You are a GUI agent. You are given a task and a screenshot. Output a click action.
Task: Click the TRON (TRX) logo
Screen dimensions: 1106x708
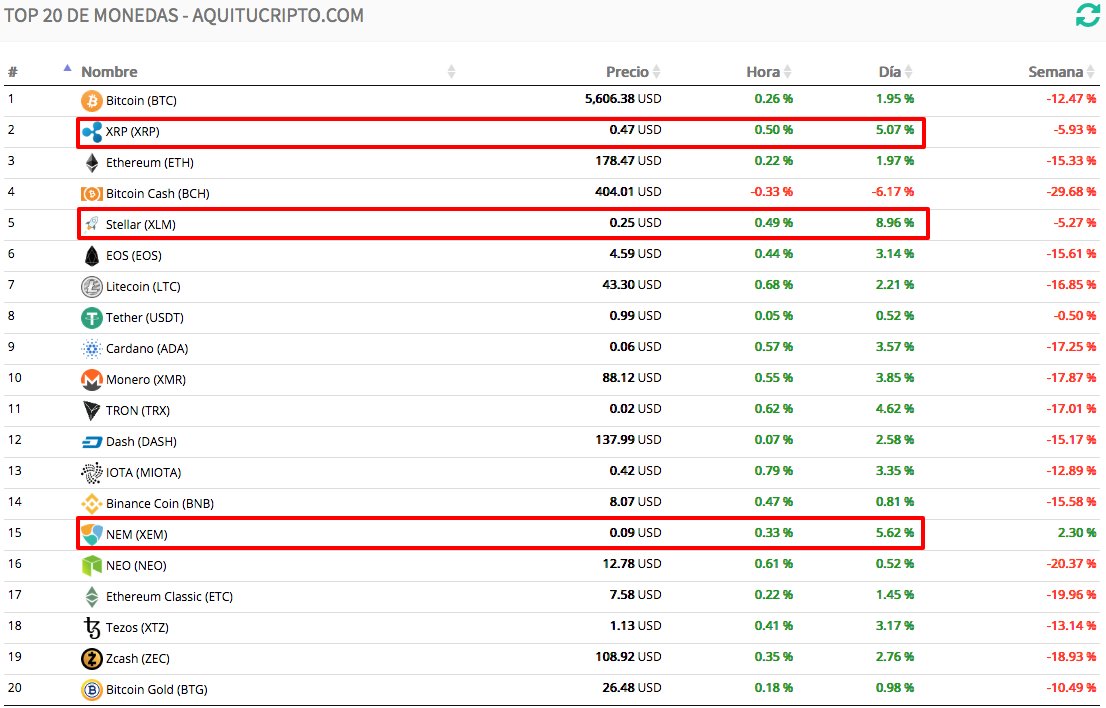coord(92,410)
